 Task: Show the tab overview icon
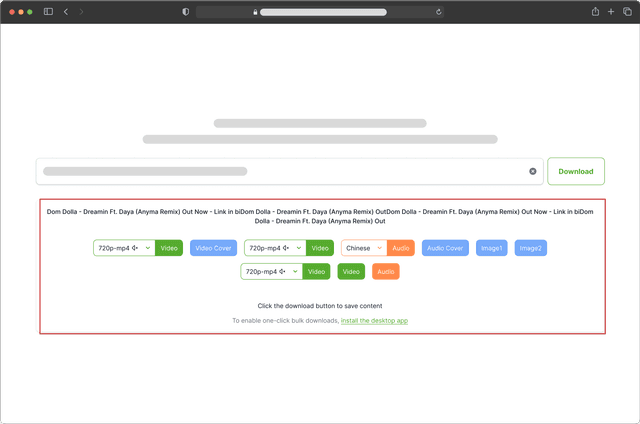point(627,11)
